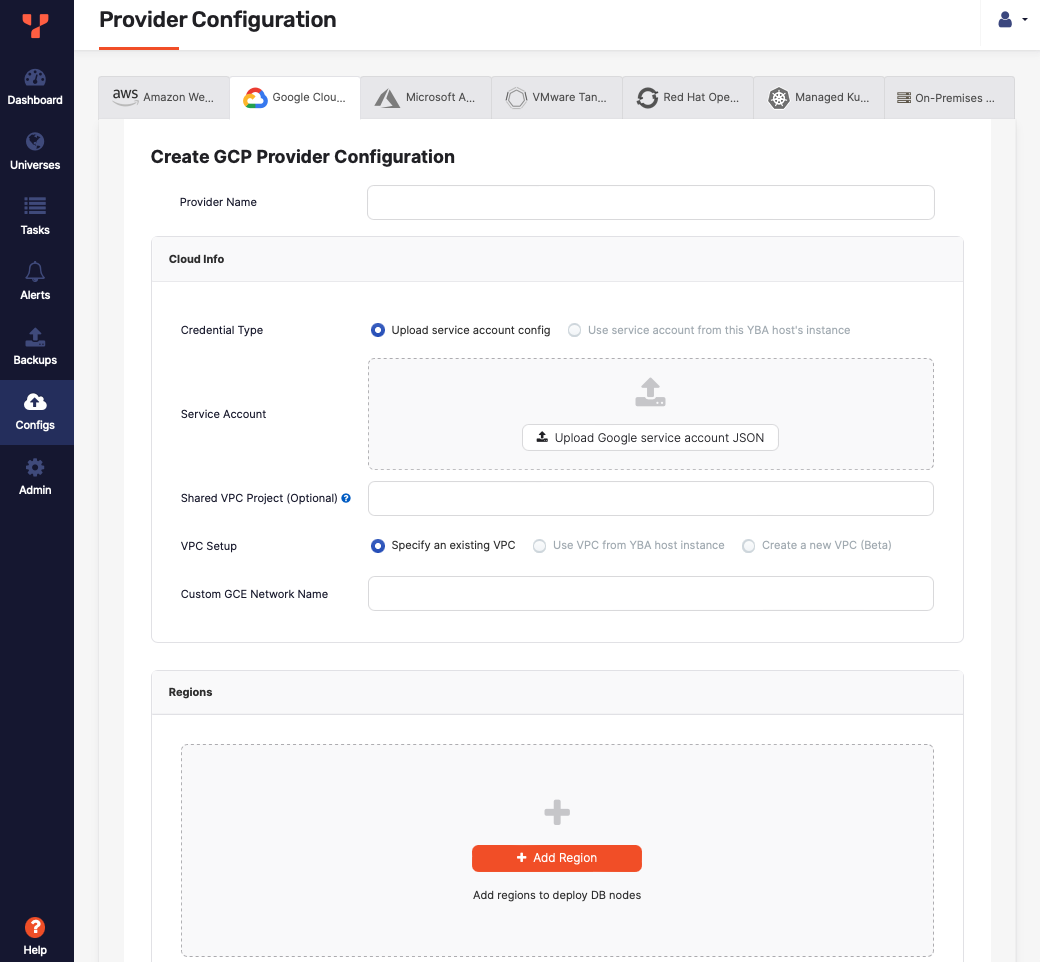Click Upload Google service account JSON
This screenshot has width=1040, height=962.
(650, 437)
